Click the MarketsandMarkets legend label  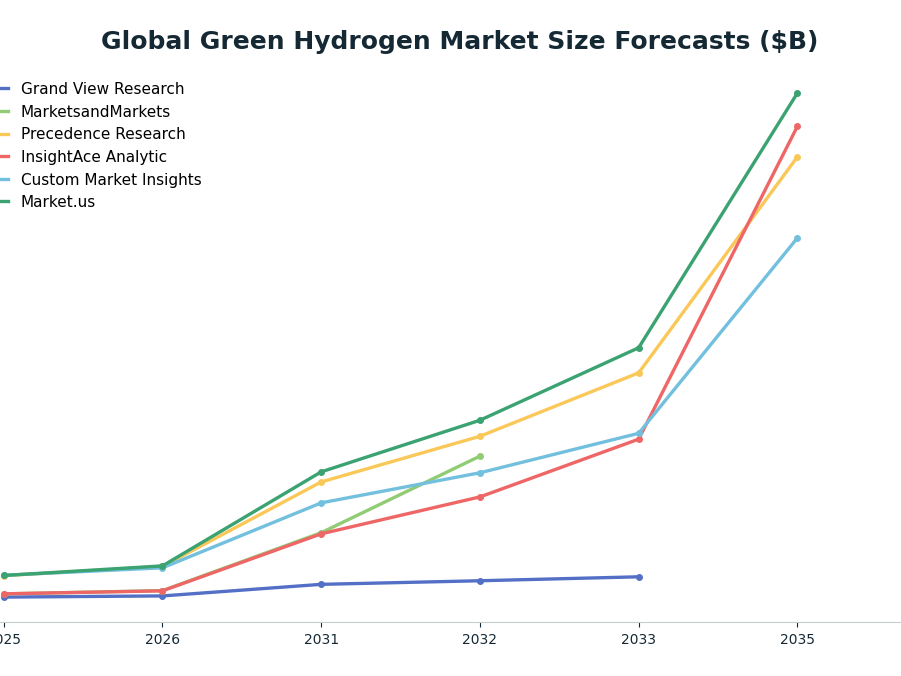tap(95, 112)
